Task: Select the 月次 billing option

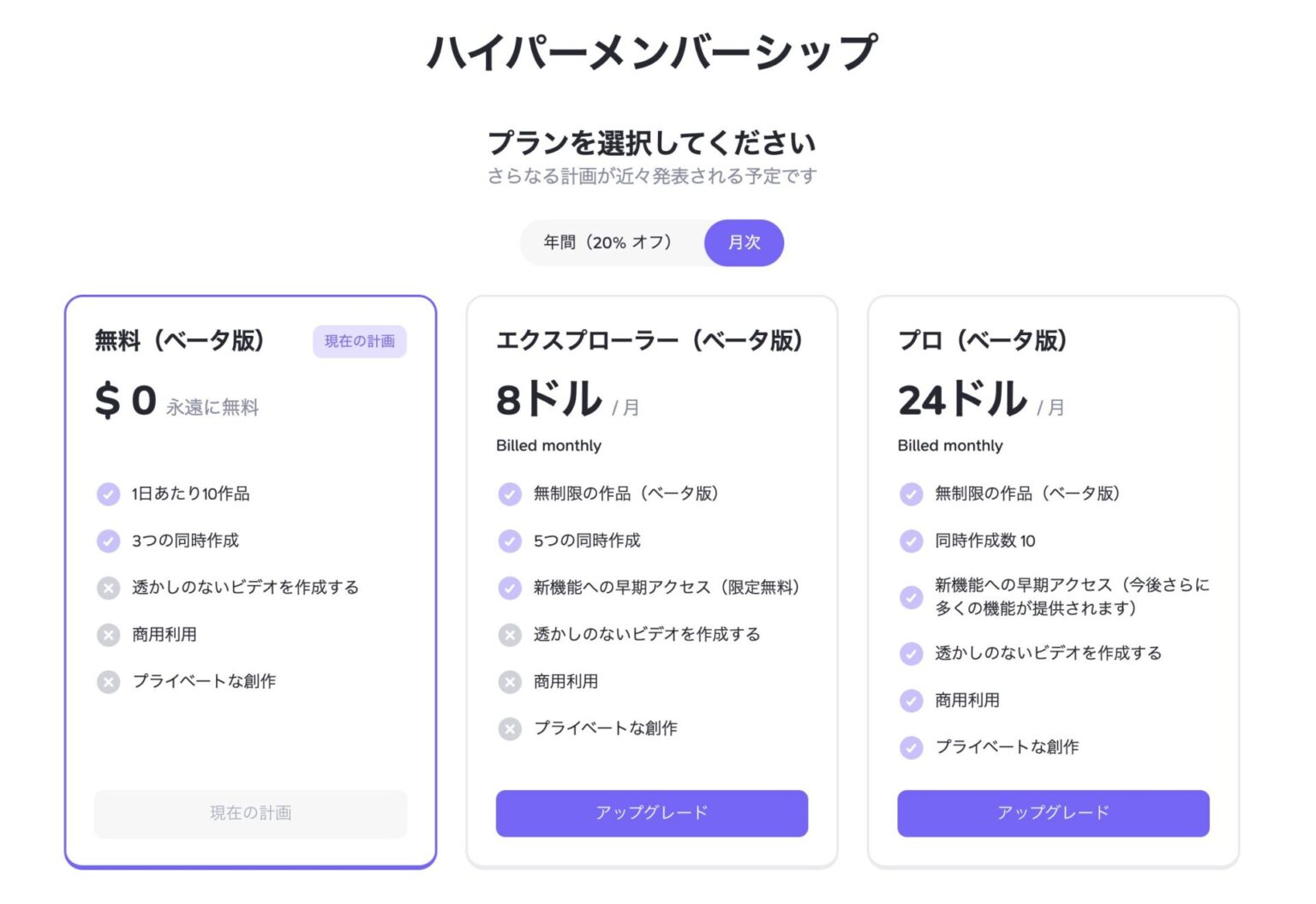Action: tap(743, 242)
